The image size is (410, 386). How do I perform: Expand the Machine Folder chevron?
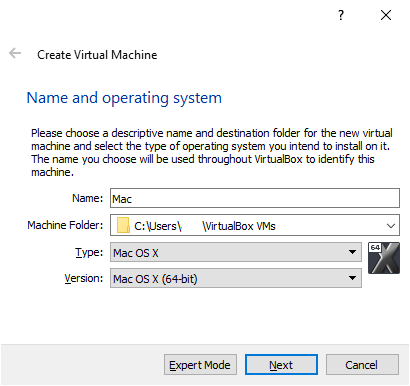[391, 226]
